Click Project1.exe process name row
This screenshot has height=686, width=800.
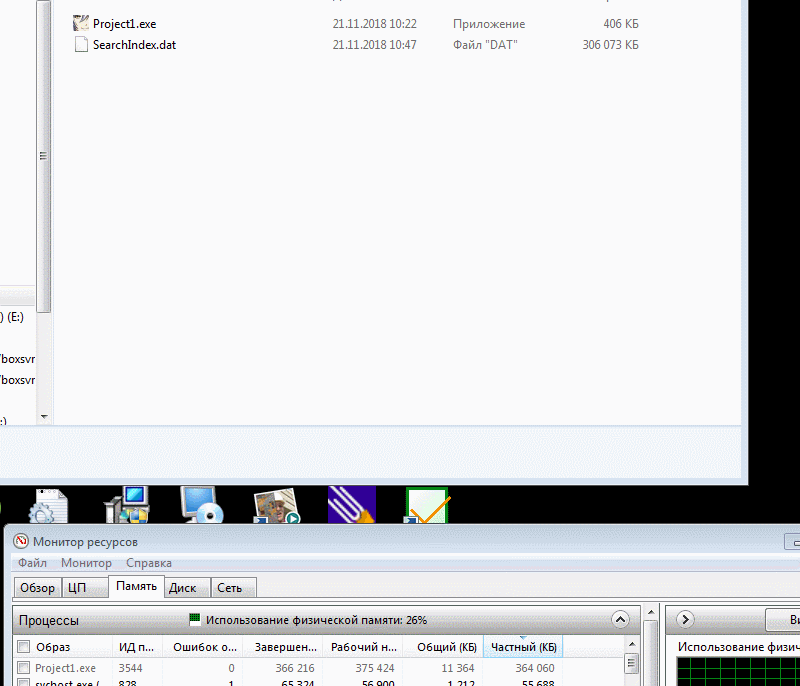click(x=65, y=668)
